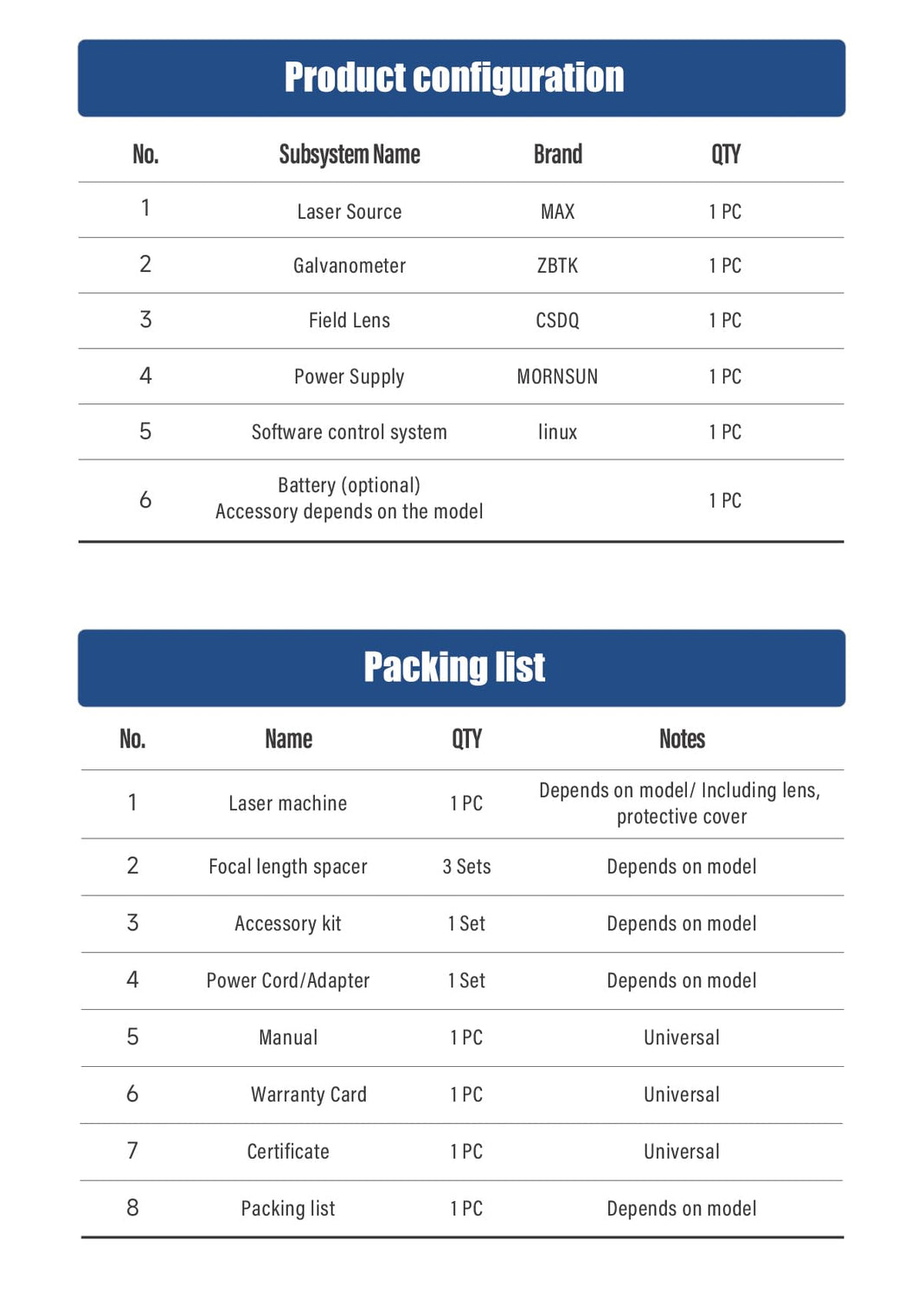Click the Notes column header

(x=682, y=739)
